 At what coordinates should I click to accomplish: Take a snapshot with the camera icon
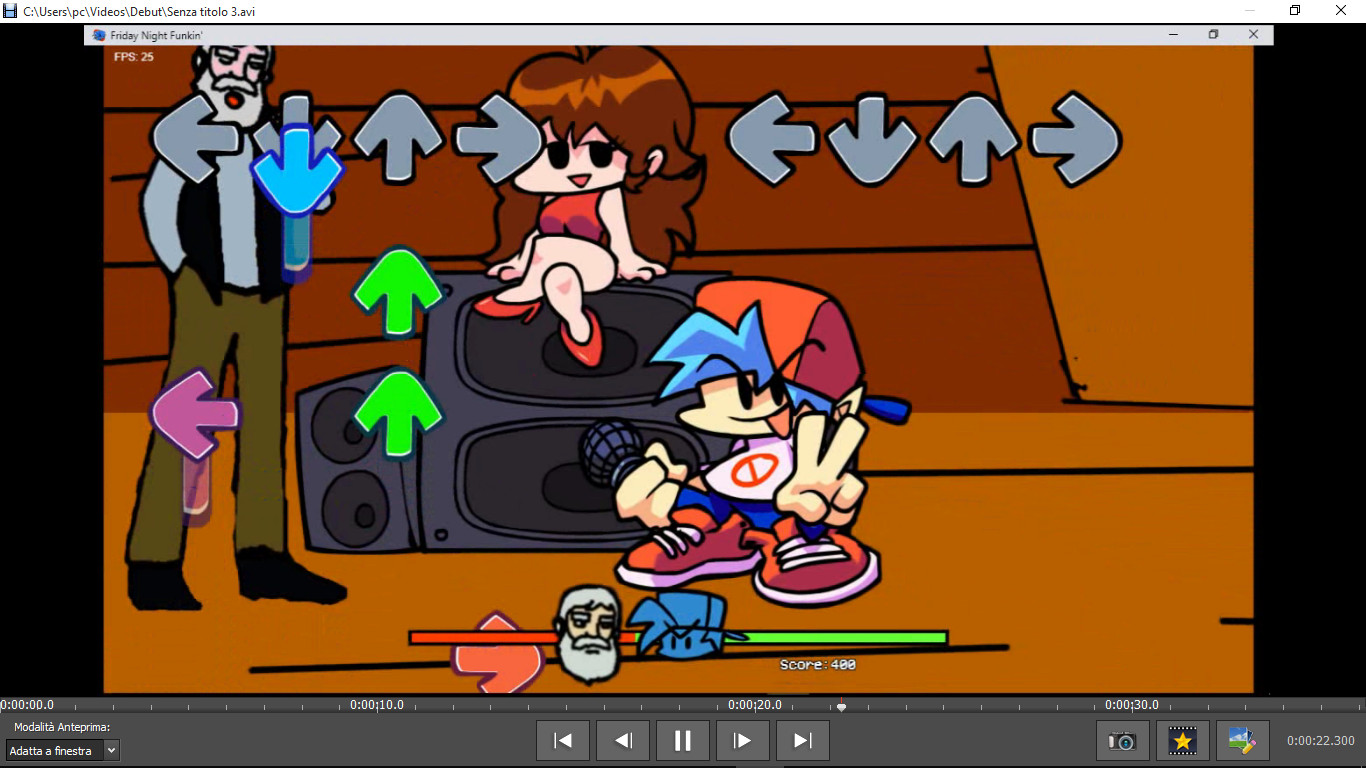[x=1122, y=741]
